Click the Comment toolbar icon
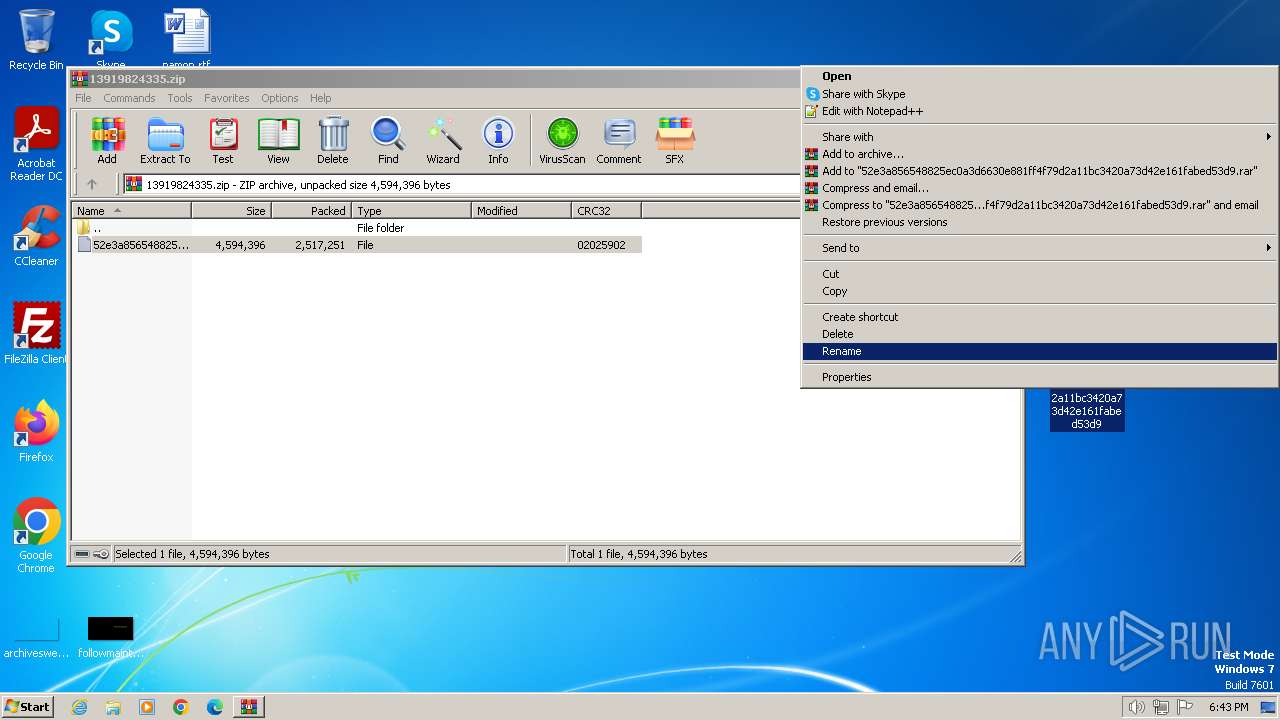Viewport: 1280px width, 720px height. [619, 140]
